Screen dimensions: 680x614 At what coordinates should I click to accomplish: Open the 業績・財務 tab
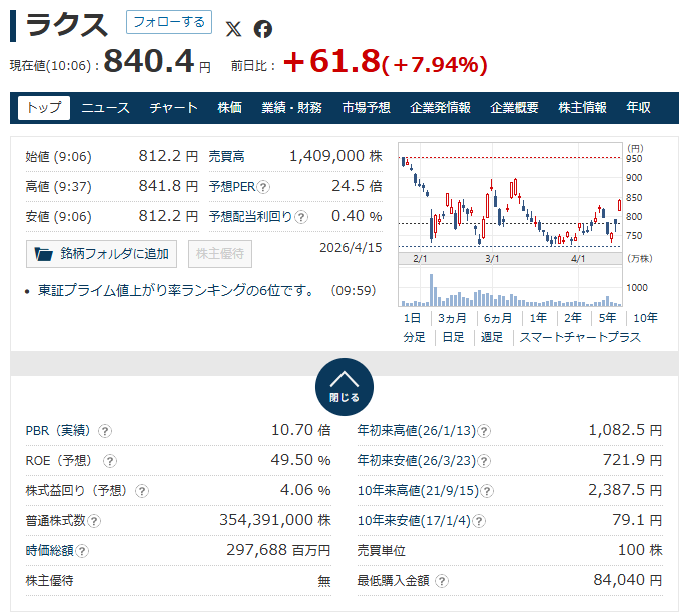click(x=291, y=108)
